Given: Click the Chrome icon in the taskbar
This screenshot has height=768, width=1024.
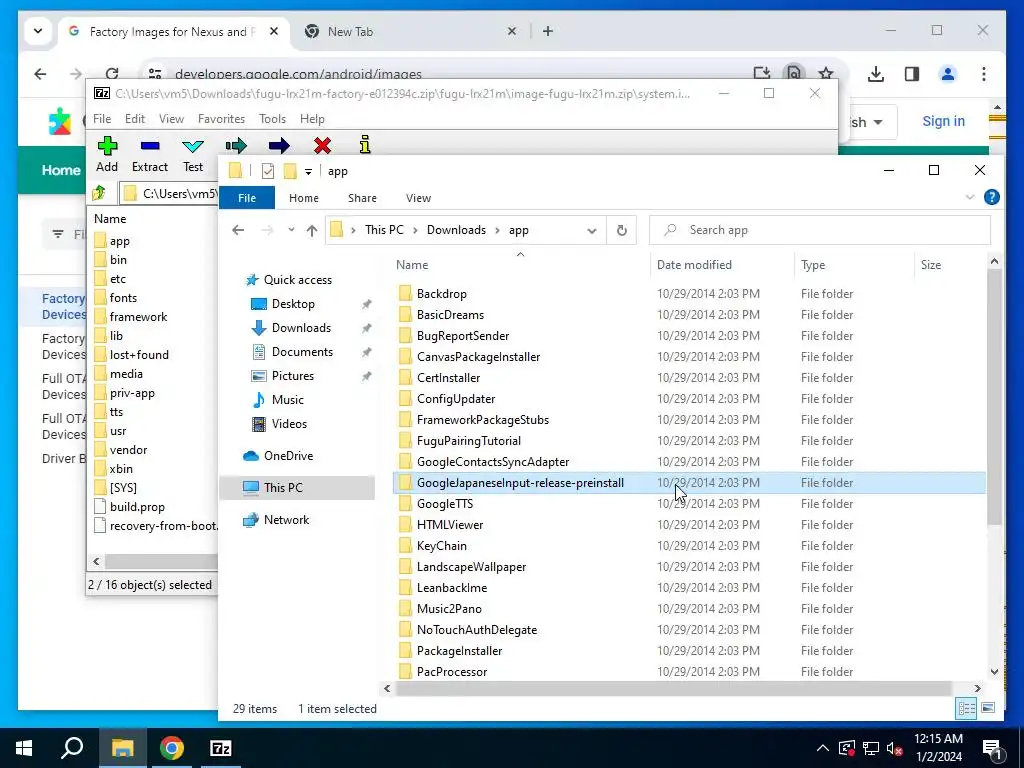Looking at the screenshot, I should [x=172, y=748].
